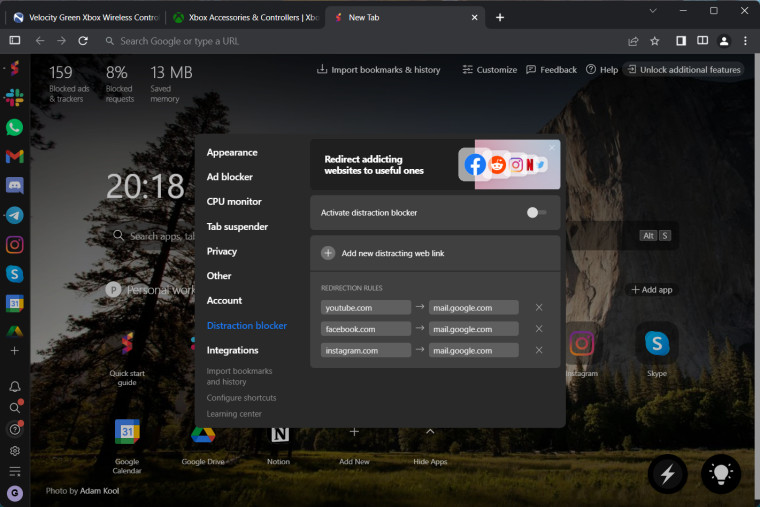
Task: Bookmark this tab with the star
Action: 655,41
